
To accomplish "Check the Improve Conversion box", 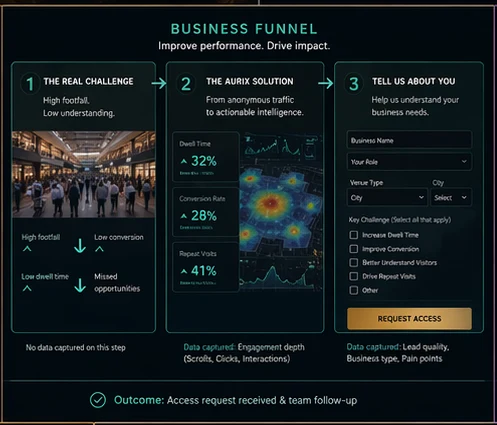I will click(x=354, y=249).
